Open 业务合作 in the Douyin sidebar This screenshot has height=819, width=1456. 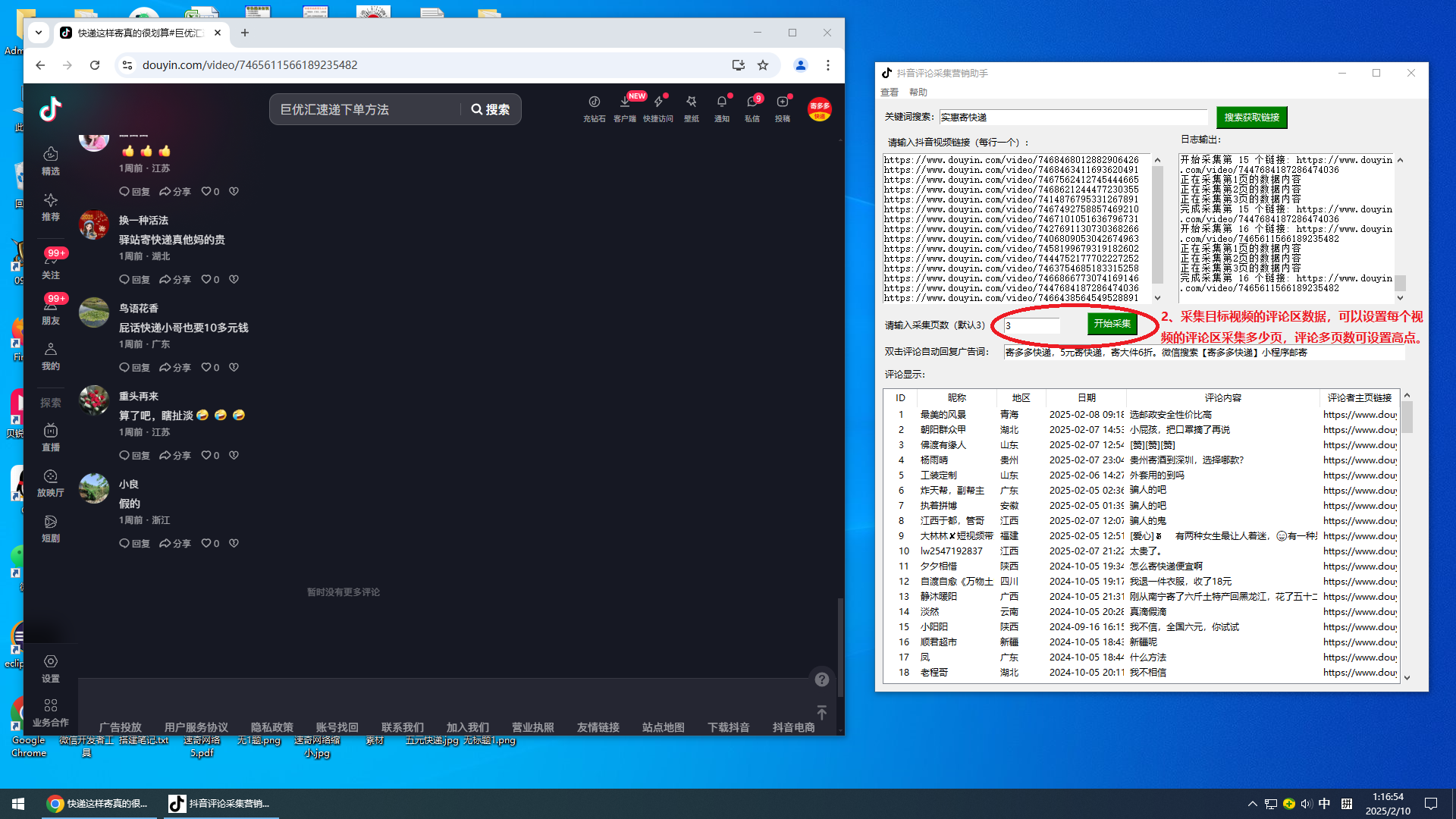click(51, 713)
